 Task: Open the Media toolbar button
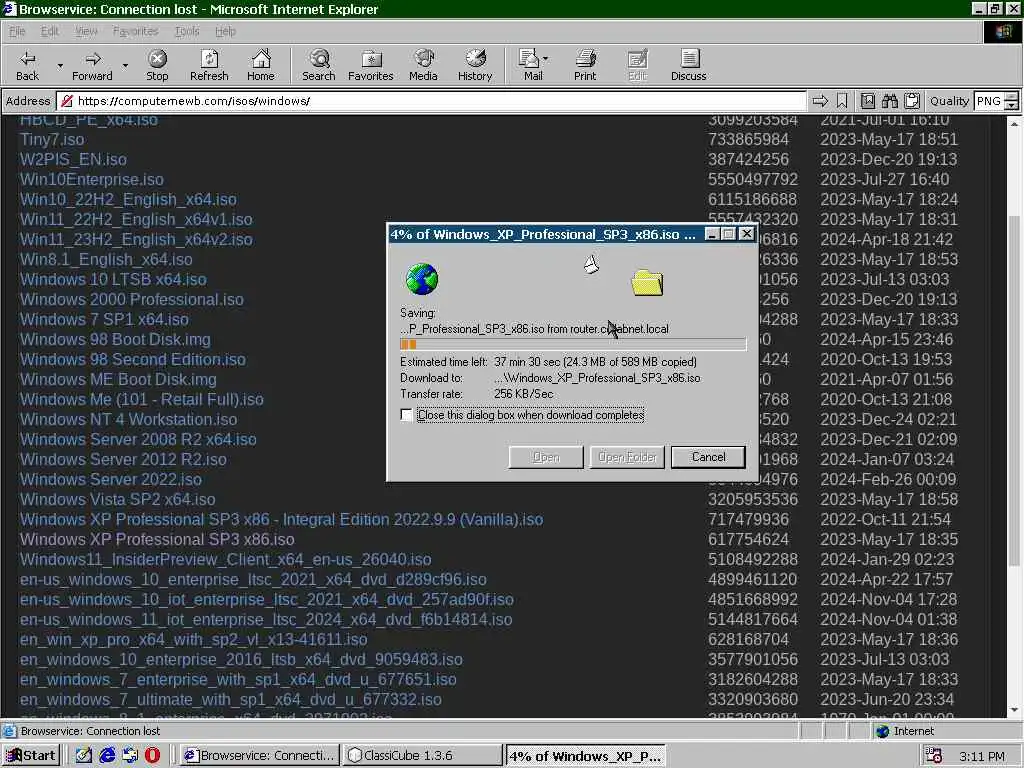click(423, 65)
